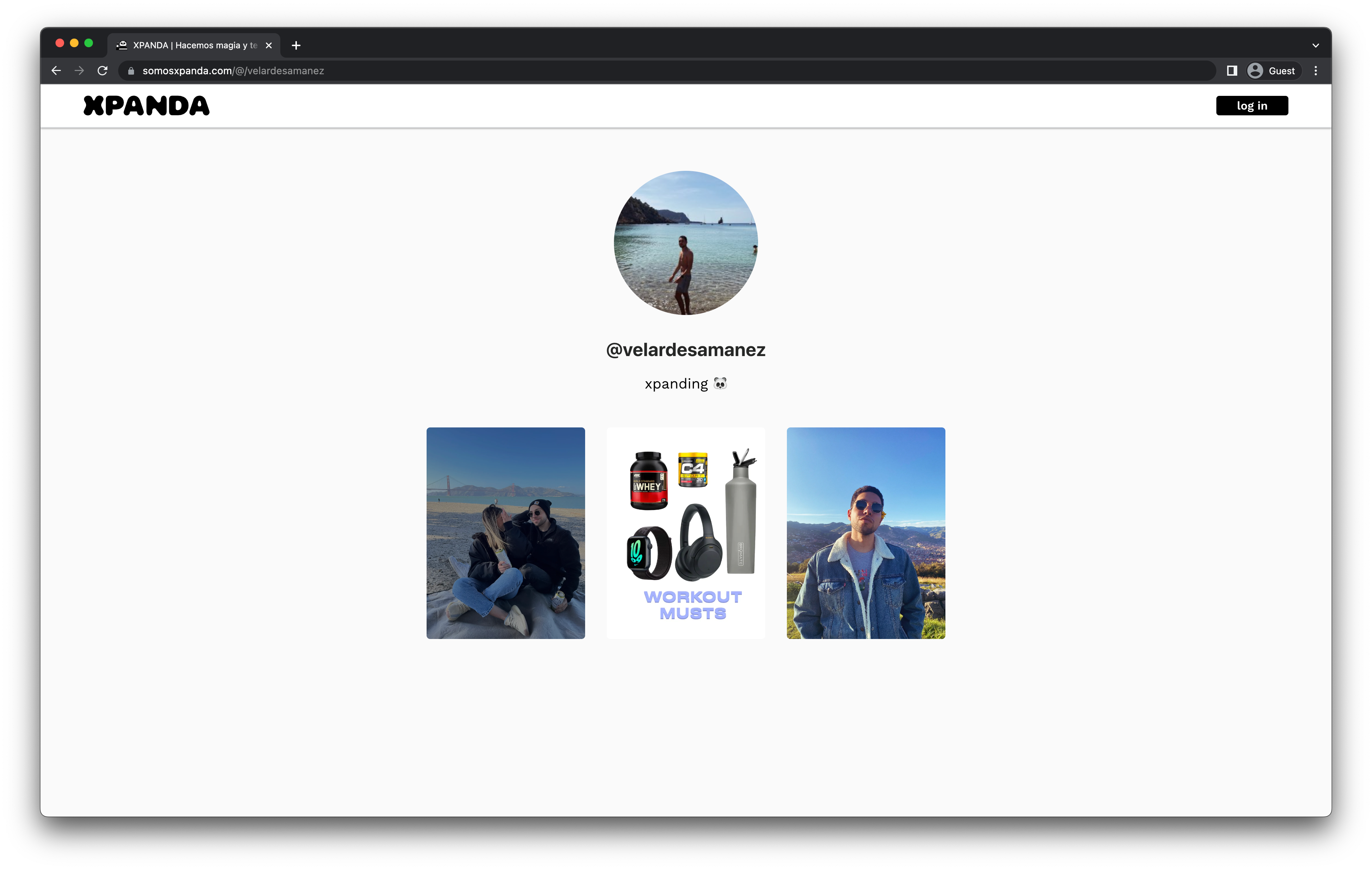The image size is (1372, 870).
Task: Click the log in button
Action: coord(1252,106)
